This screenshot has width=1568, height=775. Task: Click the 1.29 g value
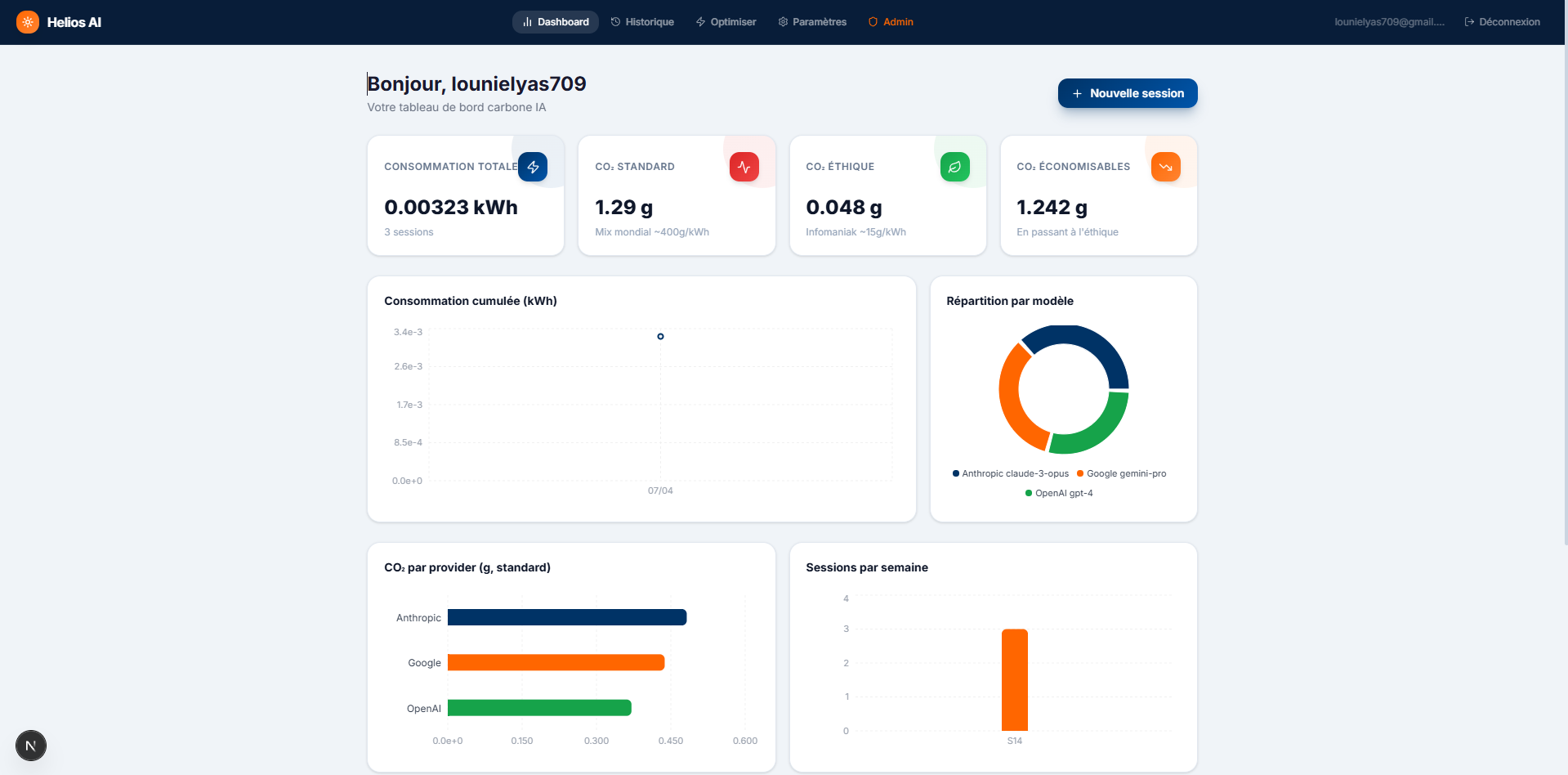pos(624,208)
